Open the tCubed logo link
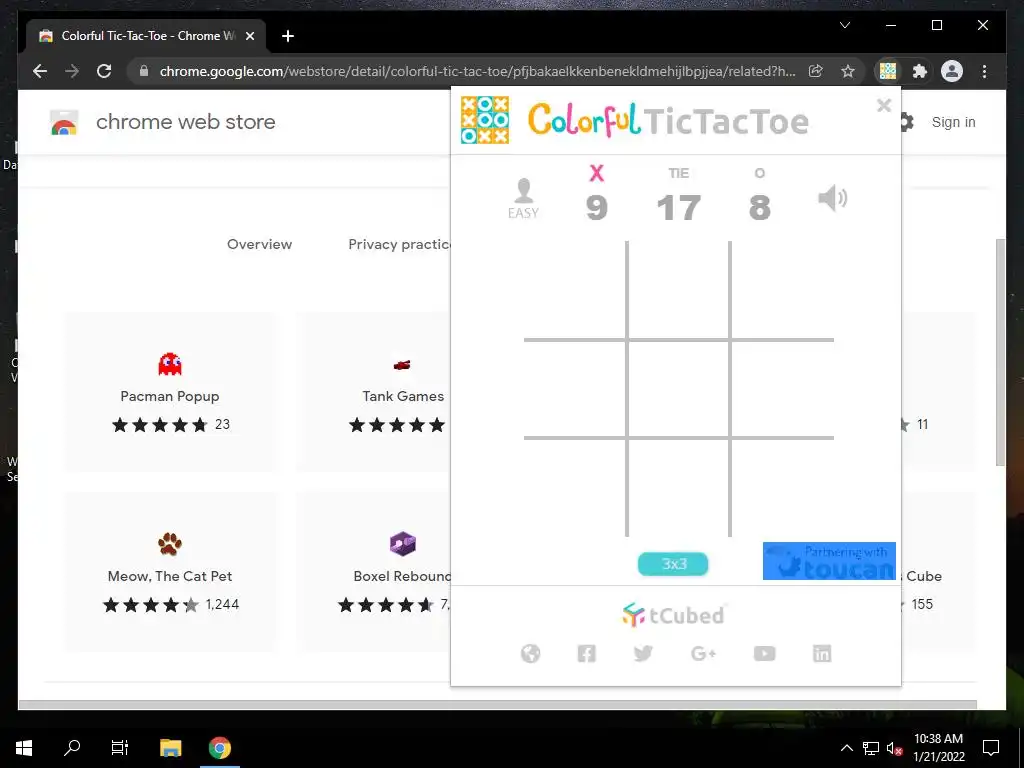The height and width of the screenshot is (768, 1024). point(673,615)
